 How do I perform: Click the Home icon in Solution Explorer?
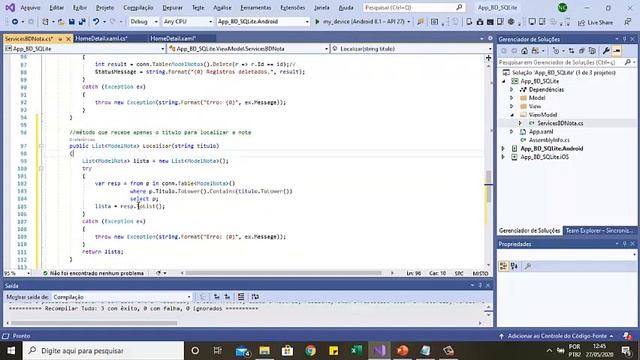[x=524, y=51]
